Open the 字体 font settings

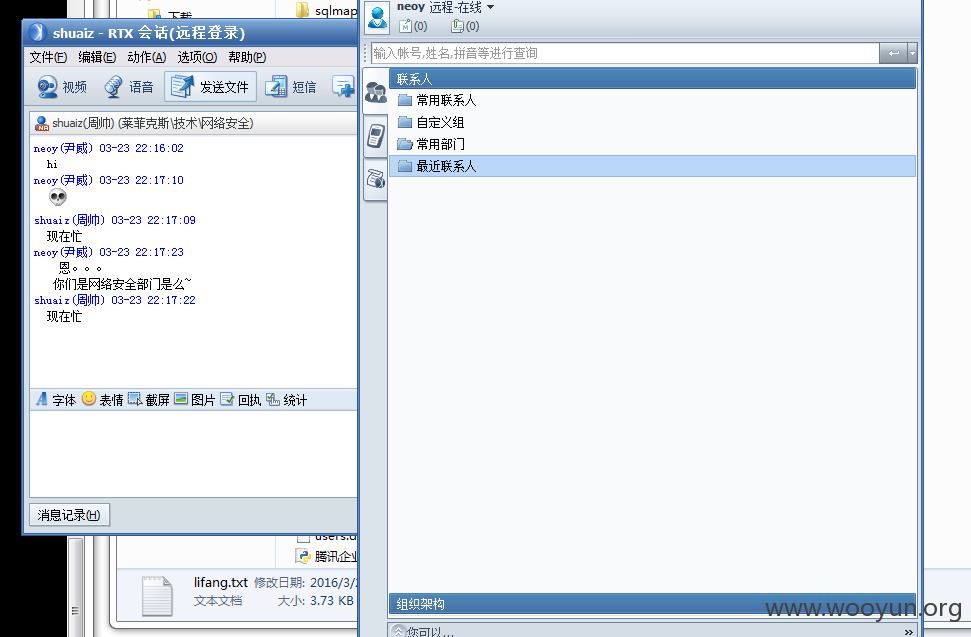point(56,400)
